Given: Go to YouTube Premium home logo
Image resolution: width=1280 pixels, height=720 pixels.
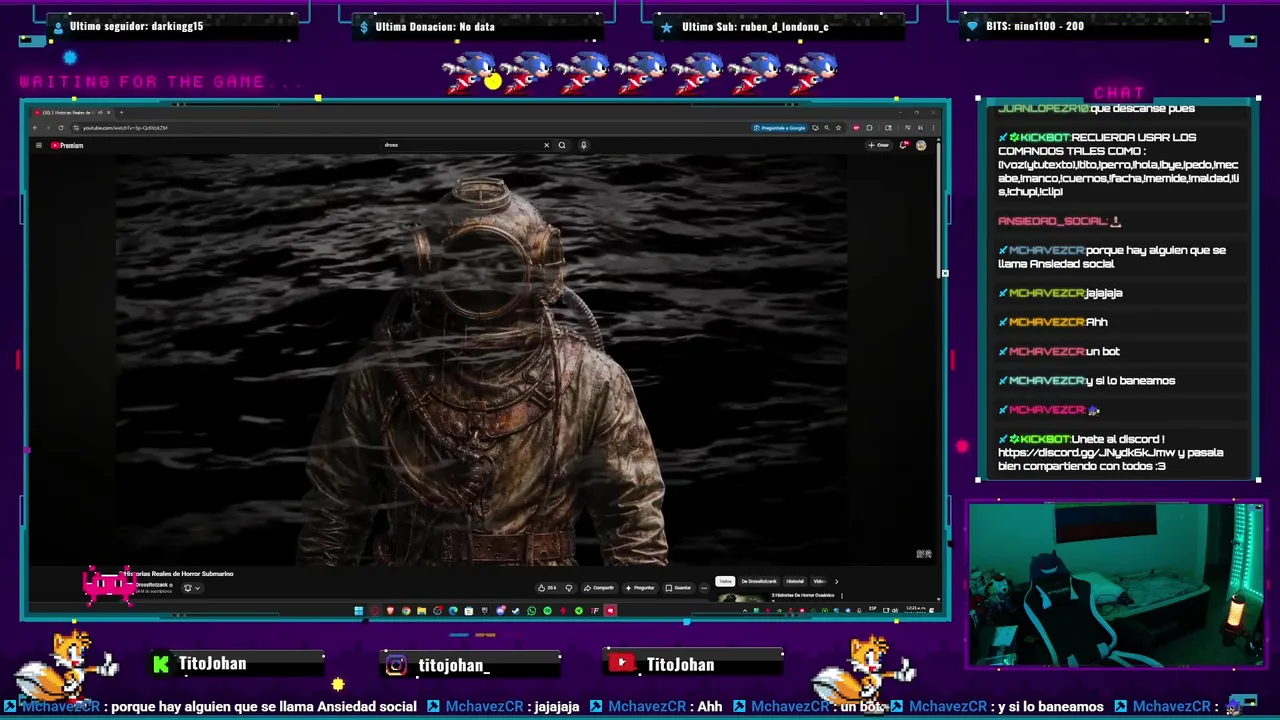Looking at the screenshot, I should point(67,145).
